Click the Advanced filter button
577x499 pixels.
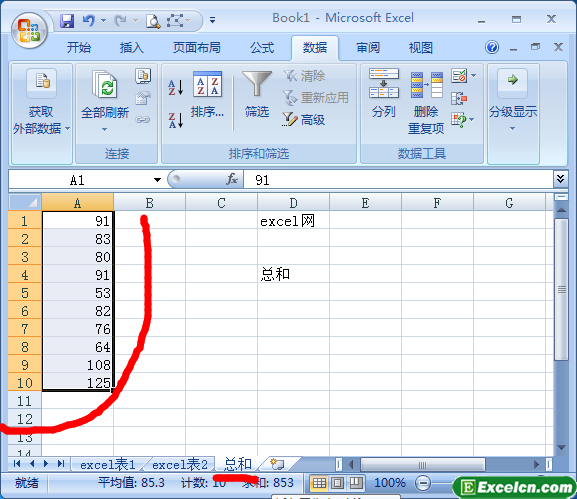(304, 120)
